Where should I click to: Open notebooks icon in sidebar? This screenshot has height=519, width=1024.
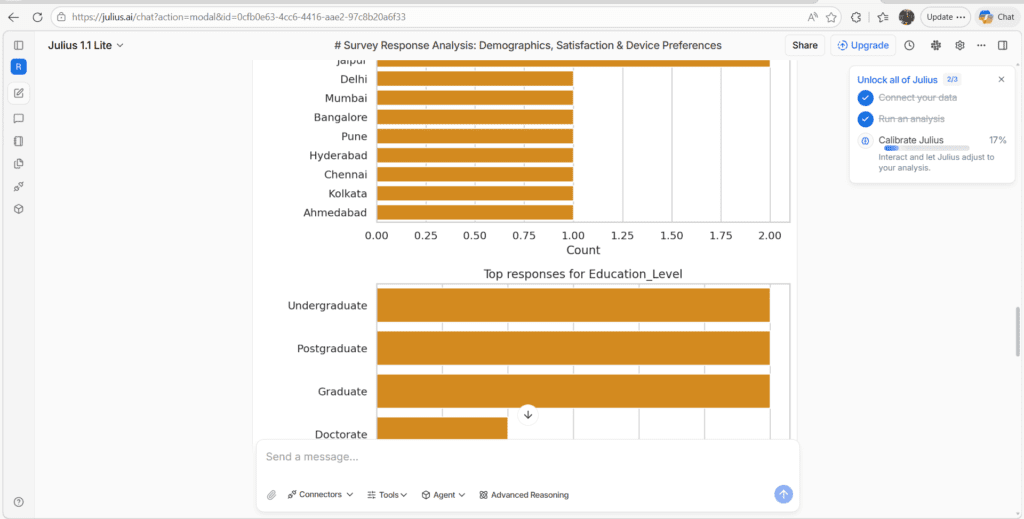click(x=18, y=141)
